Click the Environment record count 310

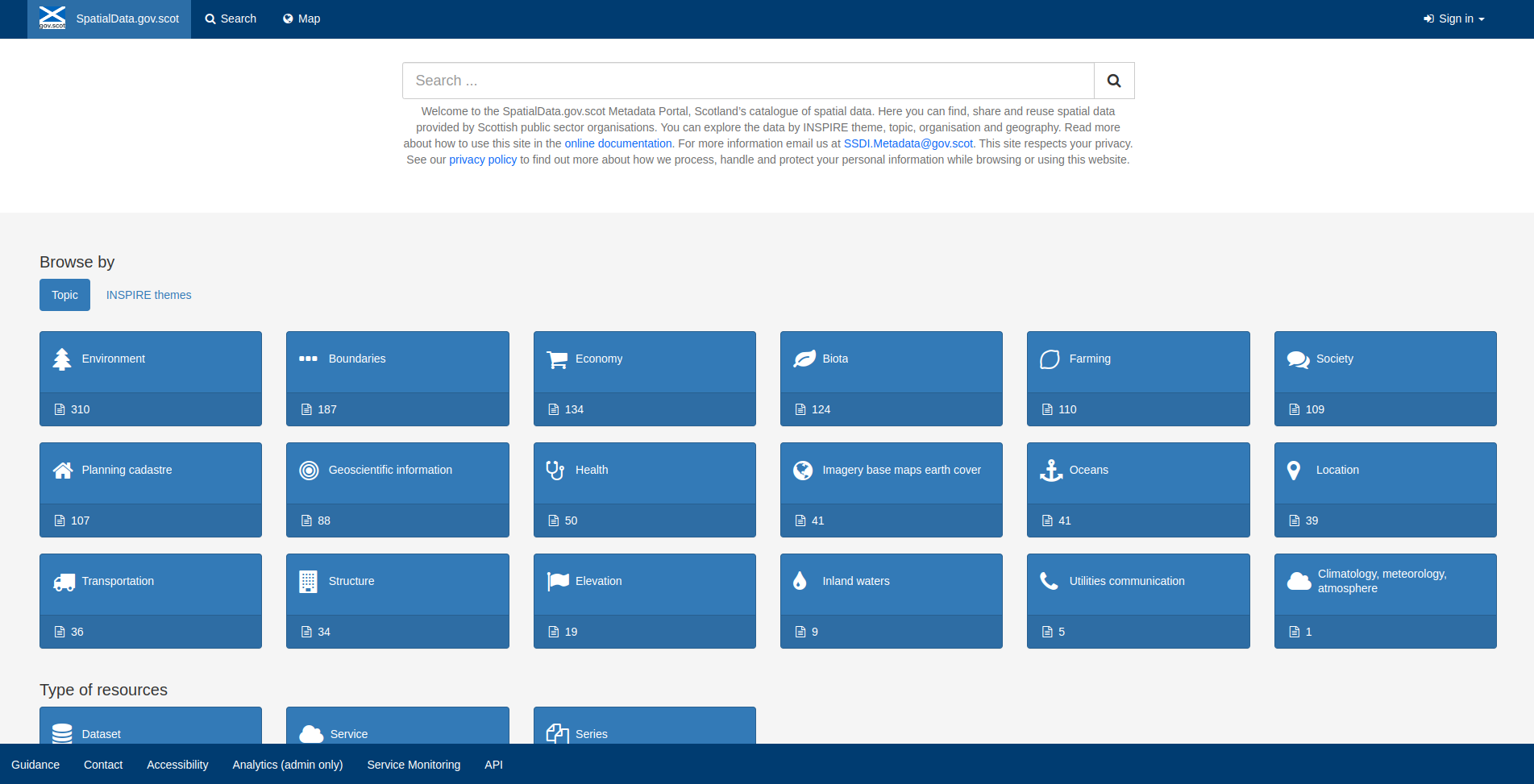pos(81,409)
